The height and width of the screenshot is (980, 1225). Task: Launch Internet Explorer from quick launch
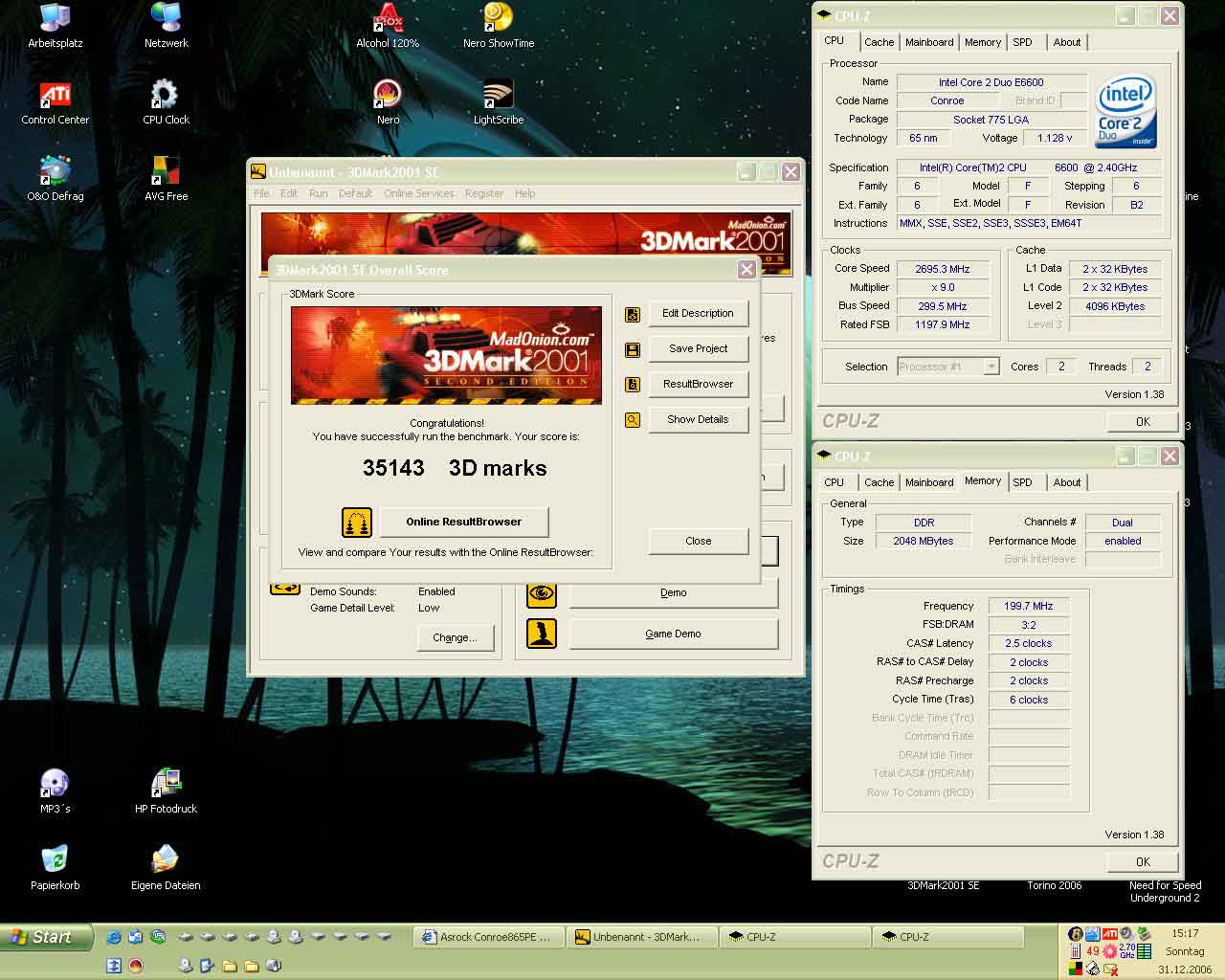click(x=114, y=937)
